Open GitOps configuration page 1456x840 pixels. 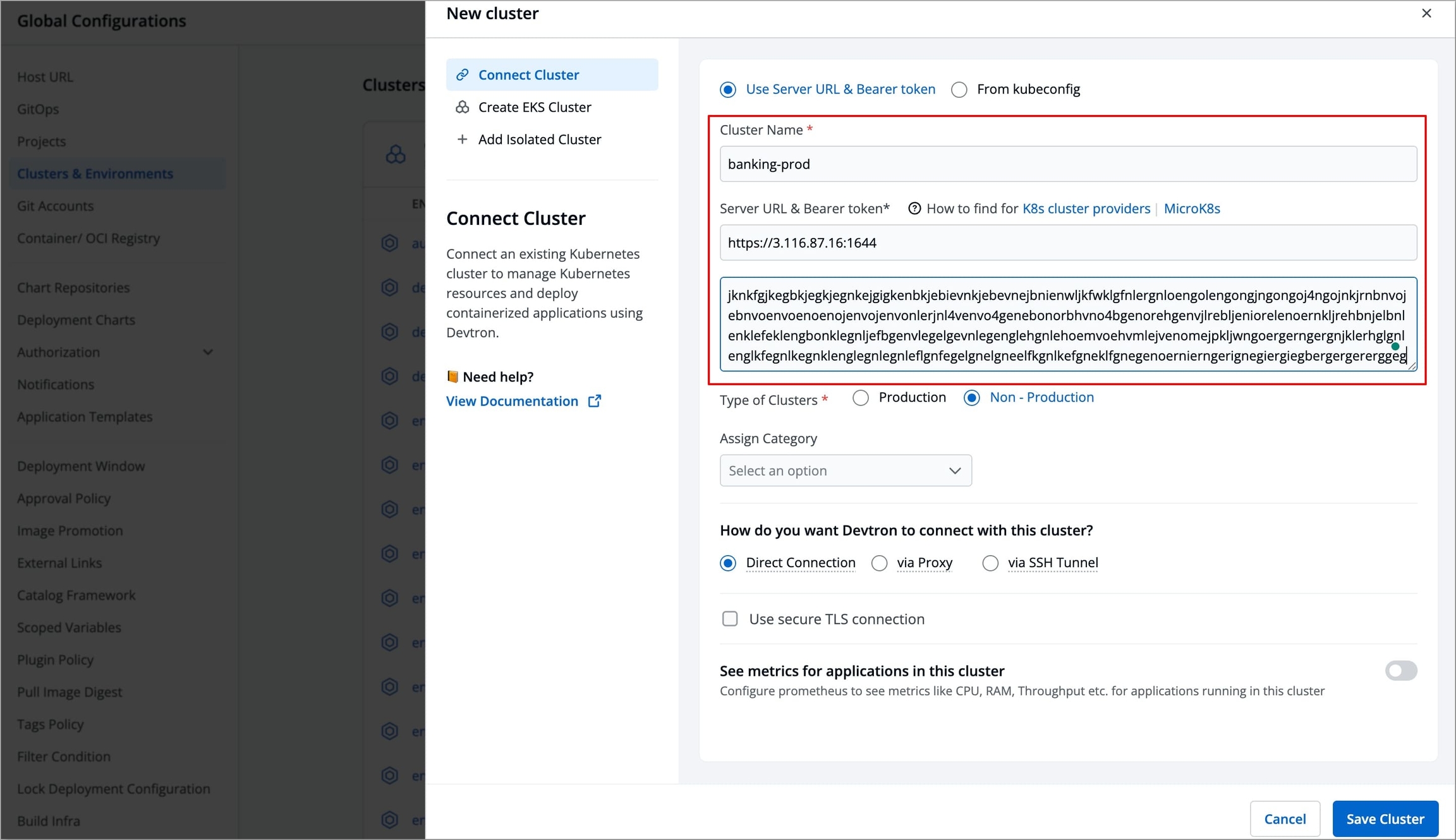(38, 109)
